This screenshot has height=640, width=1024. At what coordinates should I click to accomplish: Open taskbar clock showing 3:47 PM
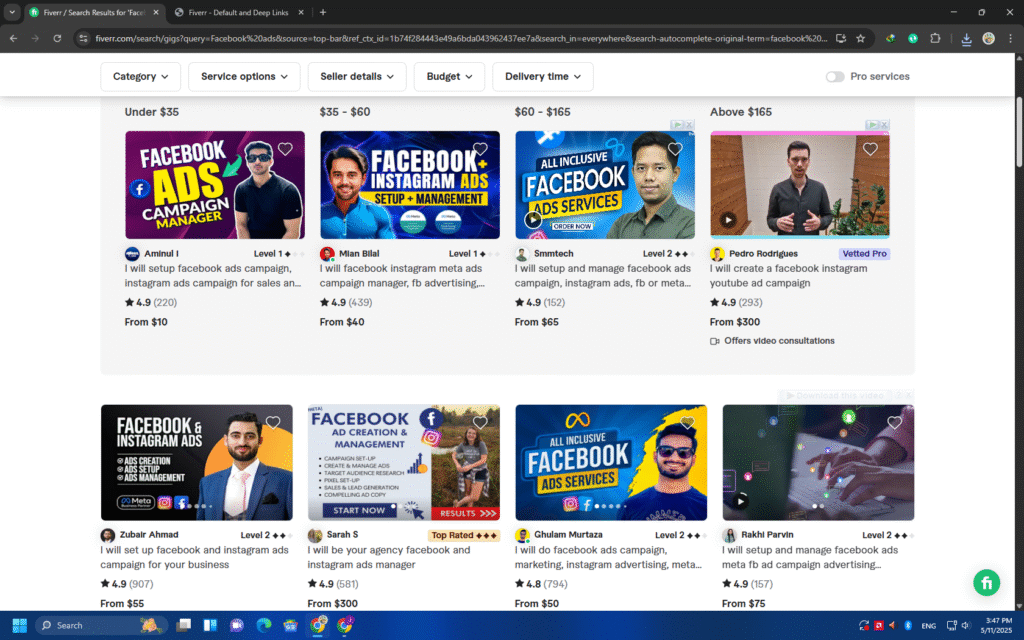pyautogui.click(x=999, y=625)
